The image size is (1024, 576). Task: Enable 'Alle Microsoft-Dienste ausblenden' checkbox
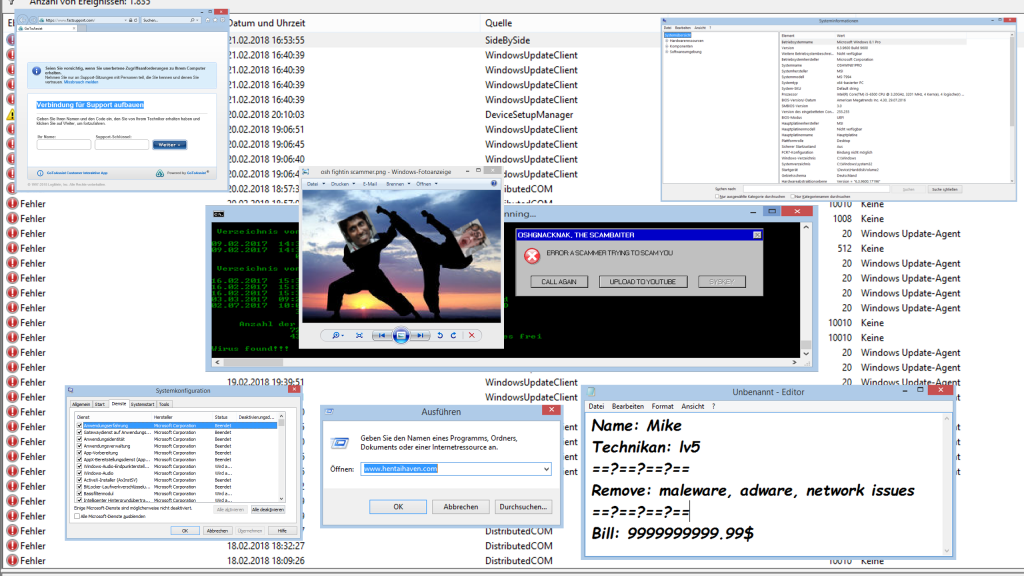coord(77,516)
